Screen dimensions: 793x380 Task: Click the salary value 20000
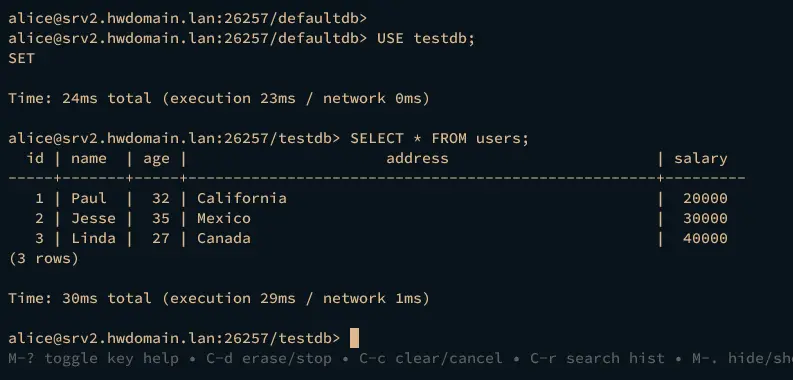click(705, 198)
